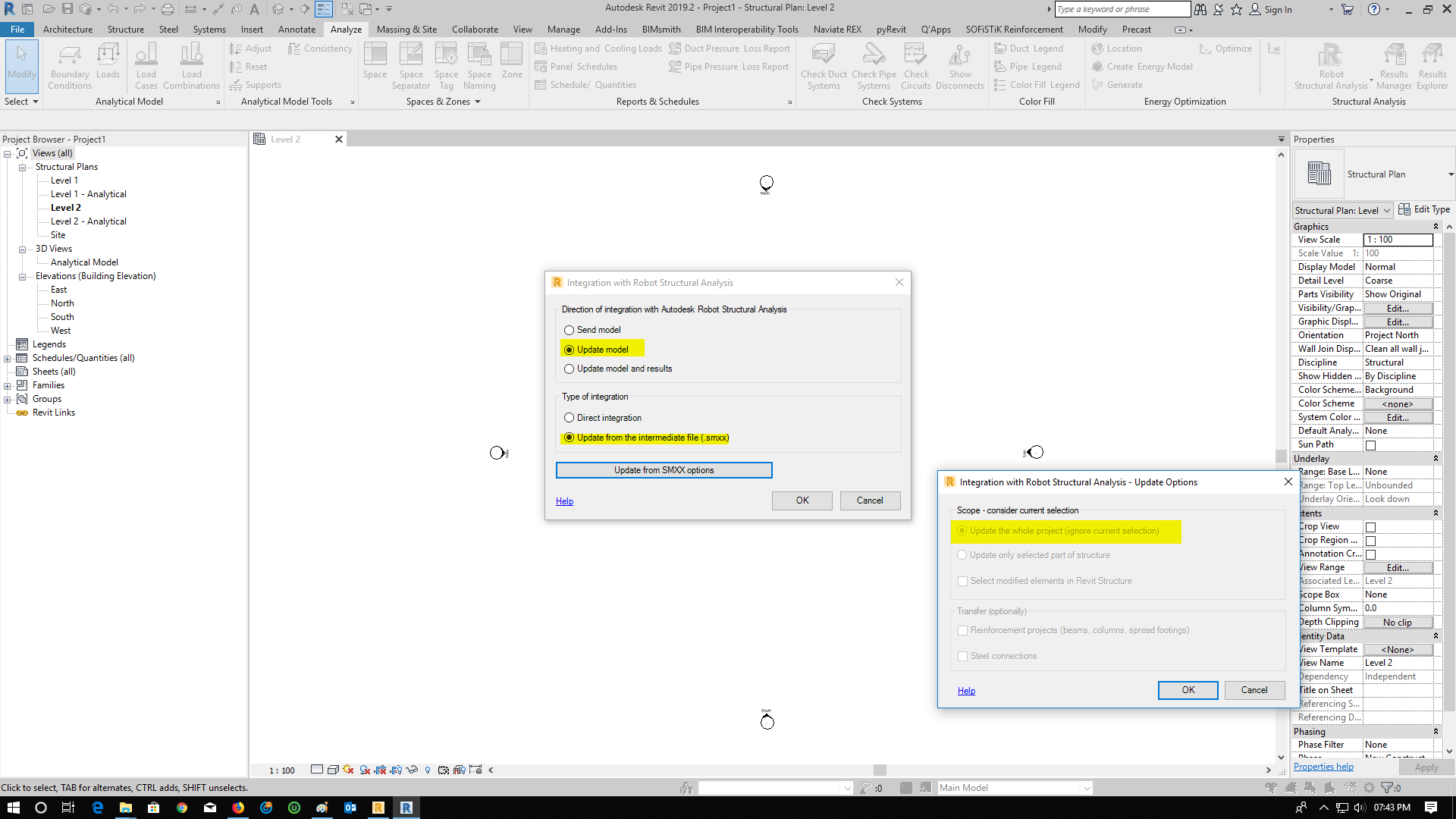Check the Crop View checkbox in Properties

pyautogui.click(x=1370, y=526)
